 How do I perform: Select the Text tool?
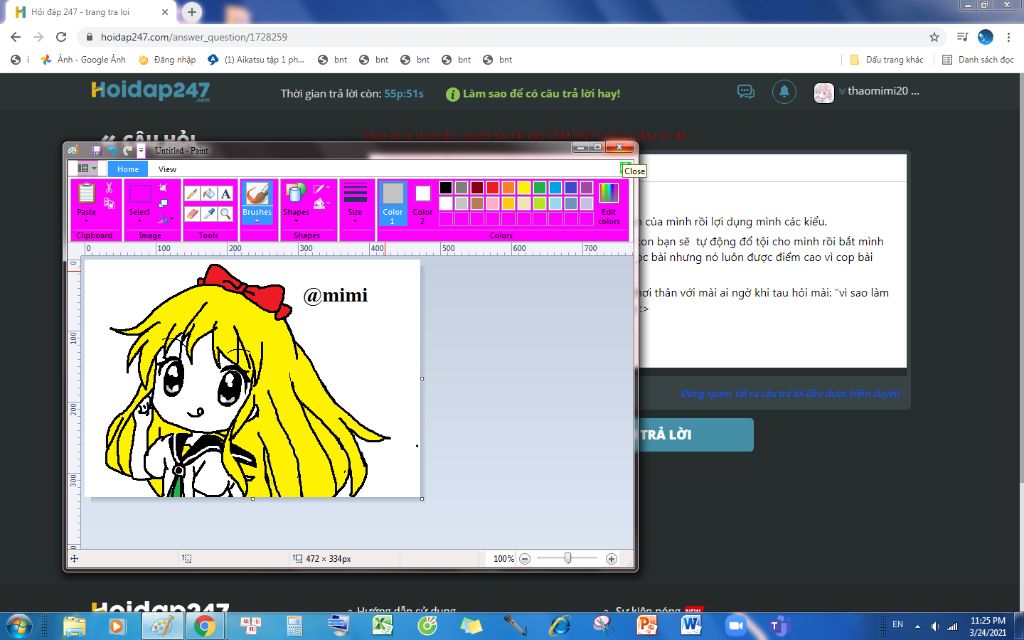coord(226,194)
